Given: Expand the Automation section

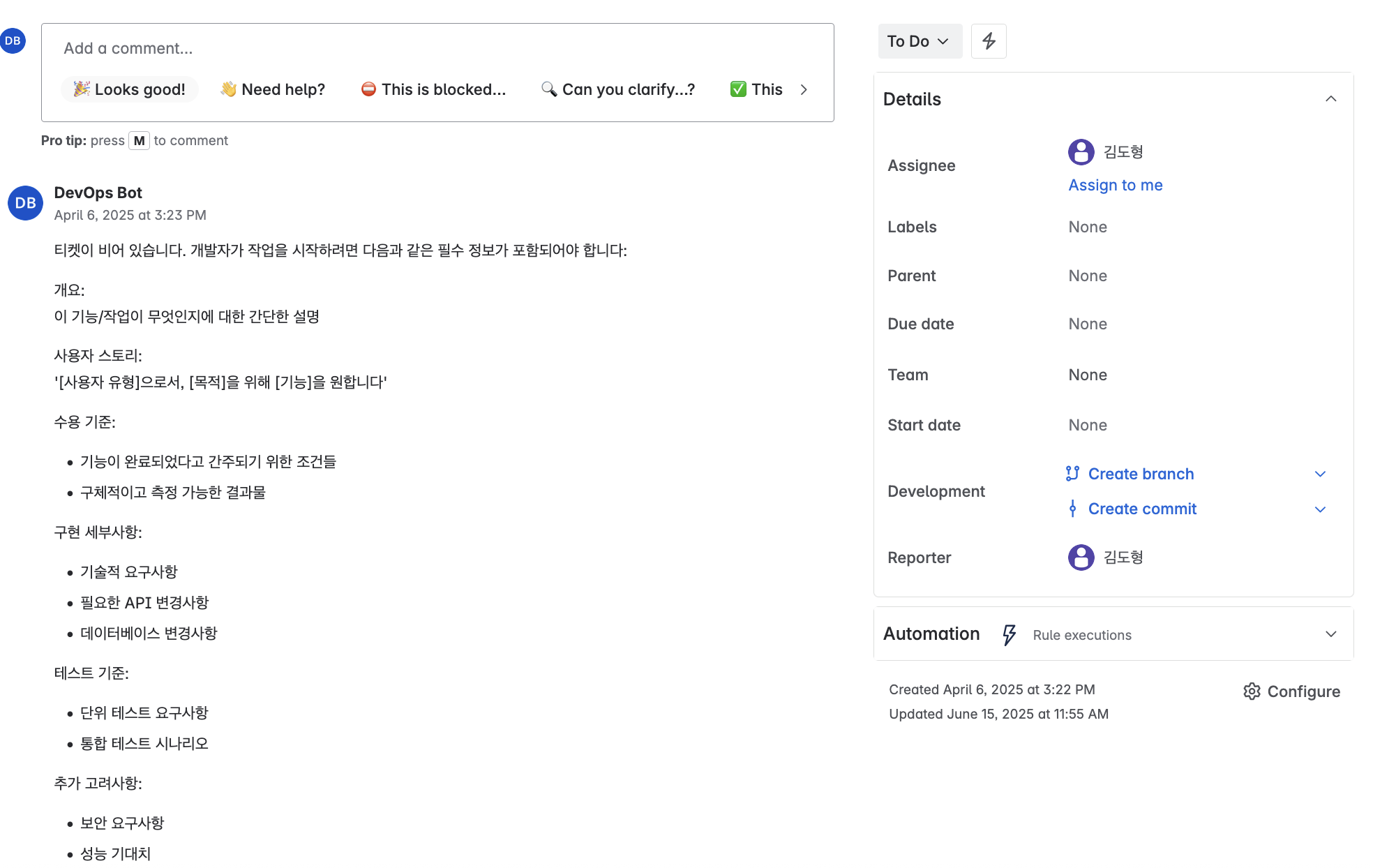Looking at the screenshot, I should coord(1330,634).
